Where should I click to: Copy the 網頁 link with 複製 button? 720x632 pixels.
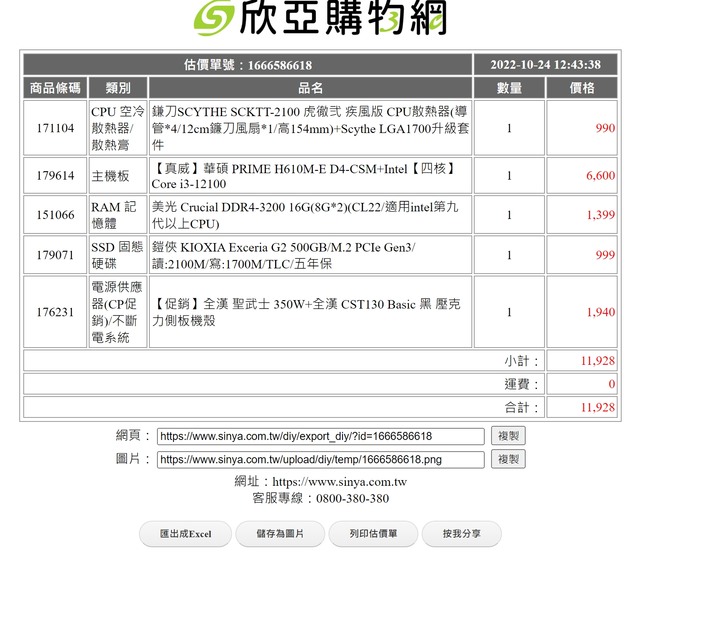tap(508, 435)
